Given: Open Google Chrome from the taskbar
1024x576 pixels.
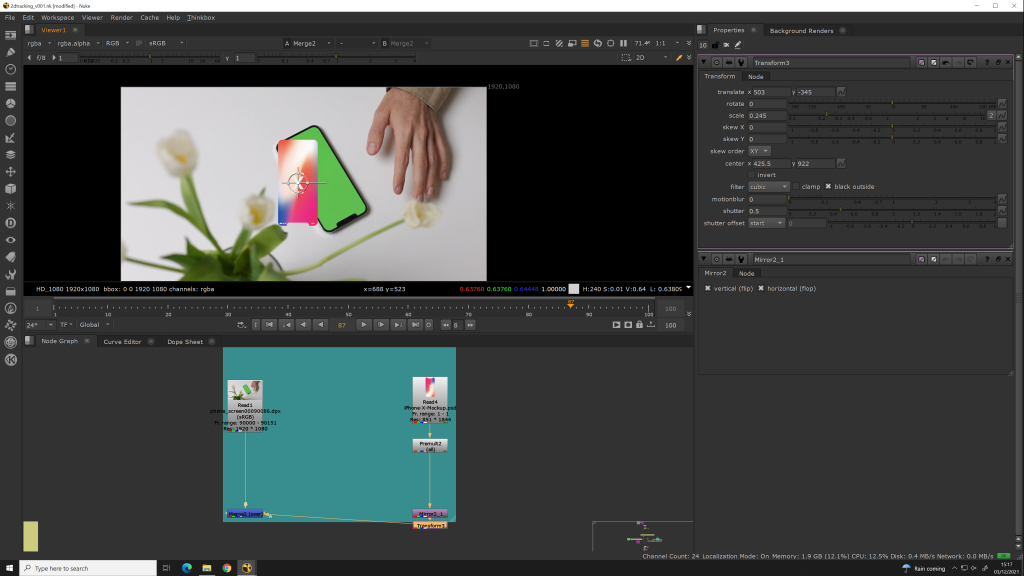Looking at the screenshot, I should [x=227, y=568].
